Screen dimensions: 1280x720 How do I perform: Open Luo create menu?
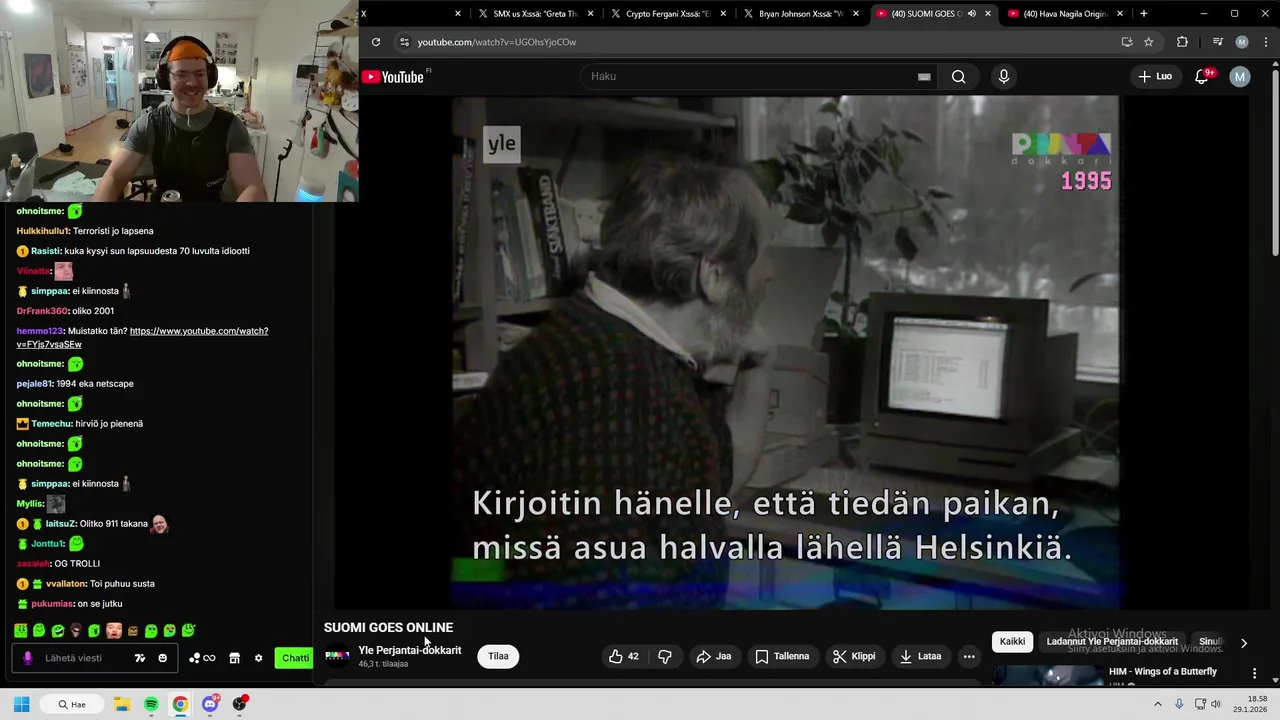pyautogui.click(x=1155, y=77)
